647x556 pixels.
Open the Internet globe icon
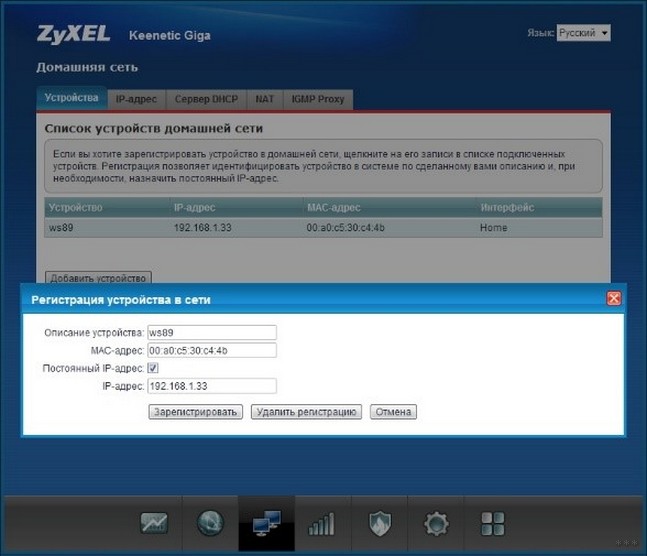[x=211, y=522]
